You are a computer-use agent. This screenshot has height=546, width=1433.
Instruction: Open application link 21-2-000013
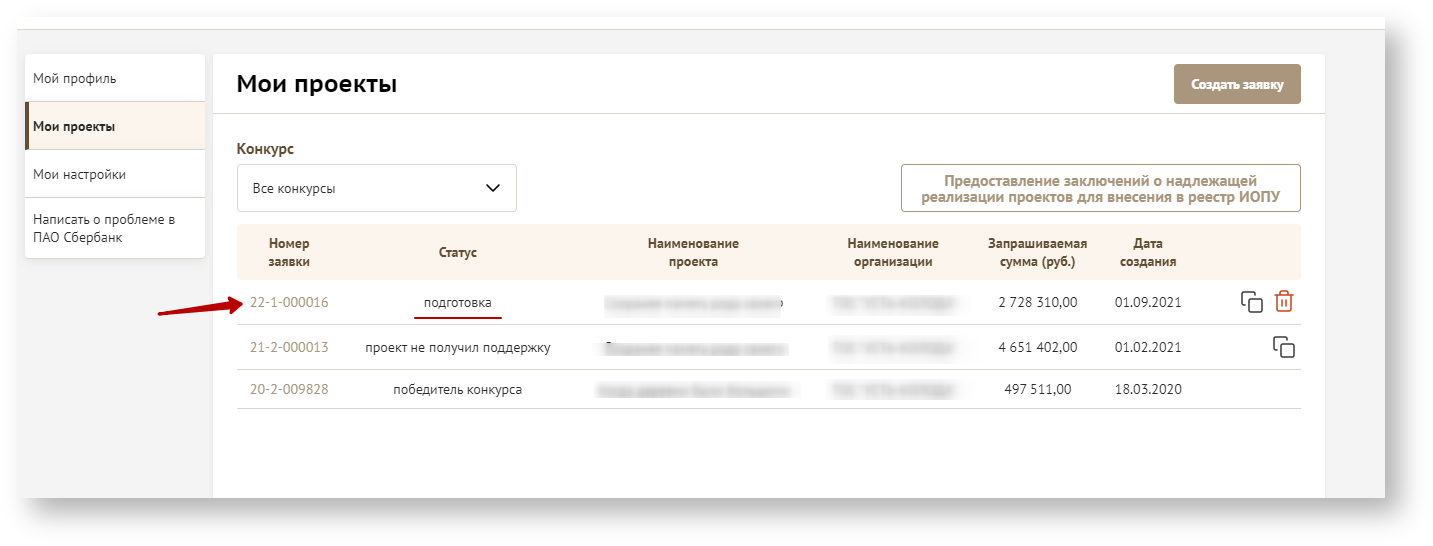[x=289, y=348]
